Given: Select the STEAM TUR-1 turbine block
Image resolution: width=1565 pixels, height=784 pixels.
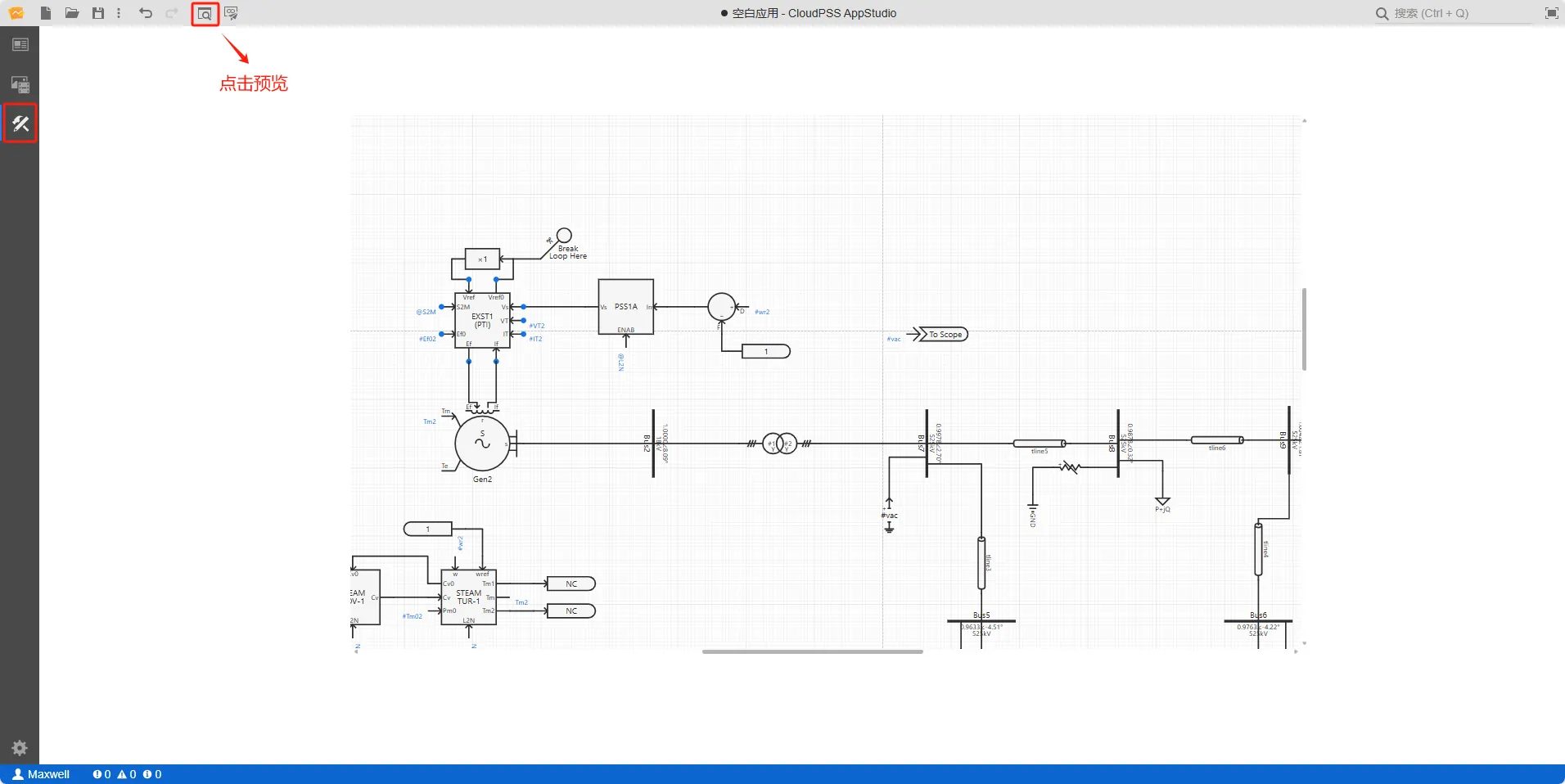Looking at the screenshot, I should (x=469, y=597).
